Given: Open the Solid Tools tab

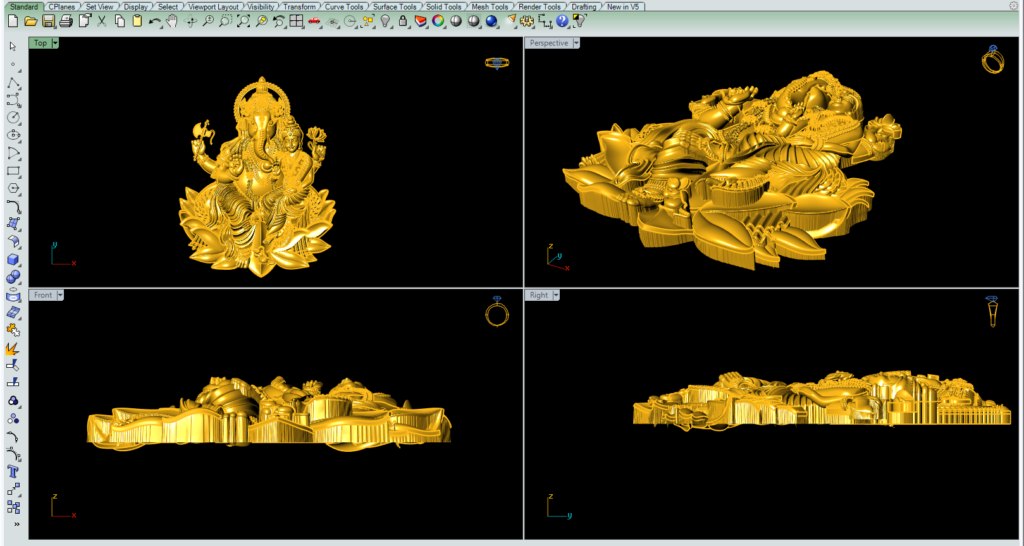Looking at the screenshot, I should pyautogui.click(x=443, y=7).
